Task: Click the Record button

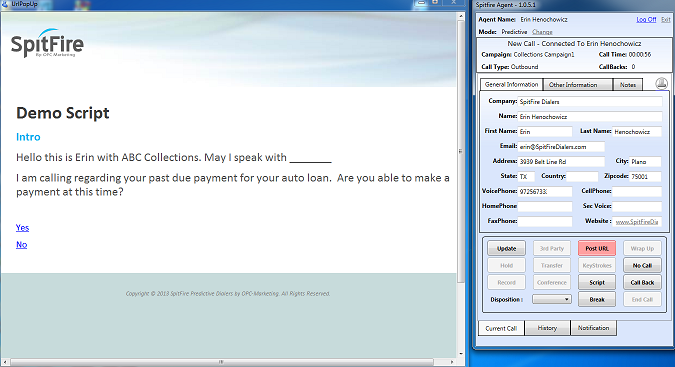Action: coord(506,282)
